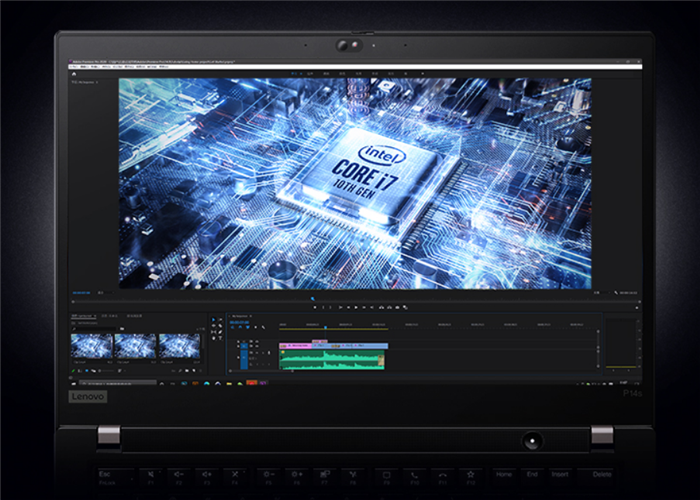Open the Project panel sort icons menu
The height and width of the screenshot is (500, 700).
pos(120,371)
